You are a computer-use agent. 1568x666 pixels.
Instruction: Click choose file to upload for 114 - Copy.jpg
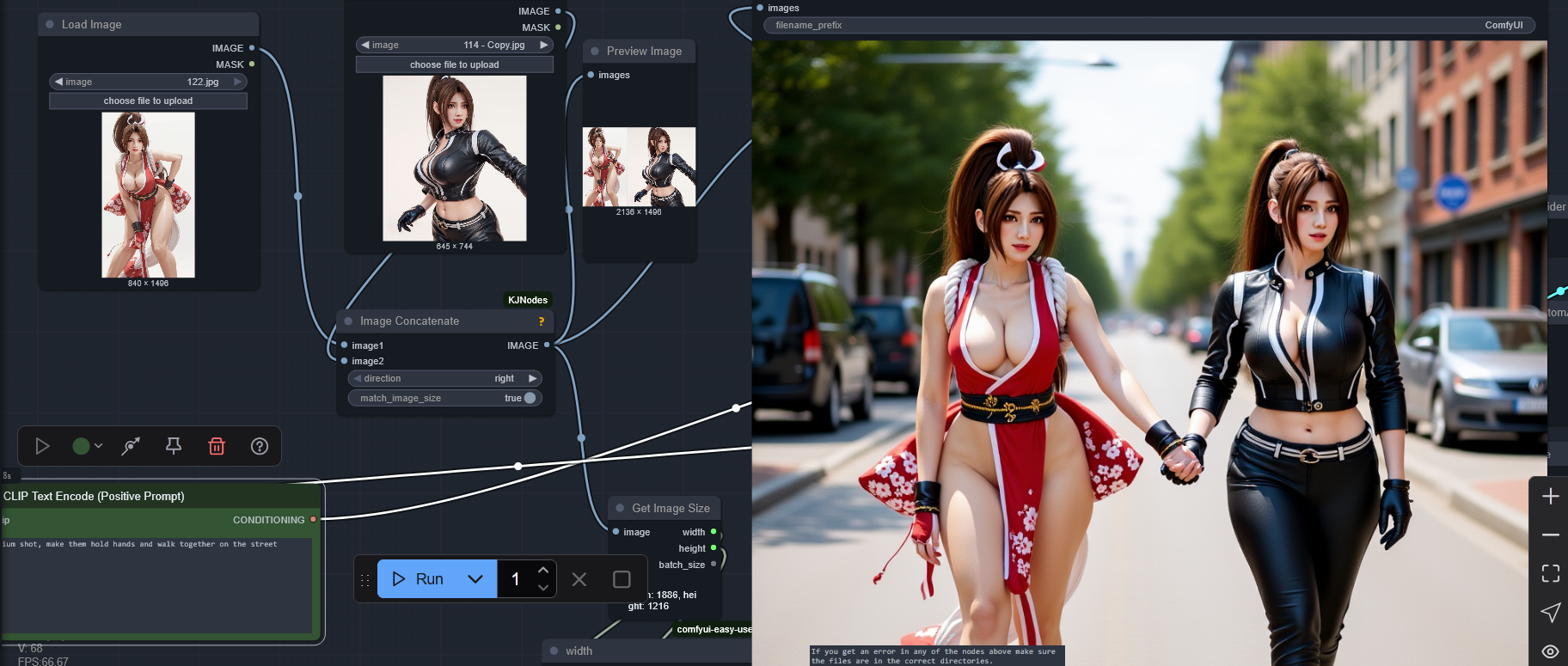pos(454,64)
